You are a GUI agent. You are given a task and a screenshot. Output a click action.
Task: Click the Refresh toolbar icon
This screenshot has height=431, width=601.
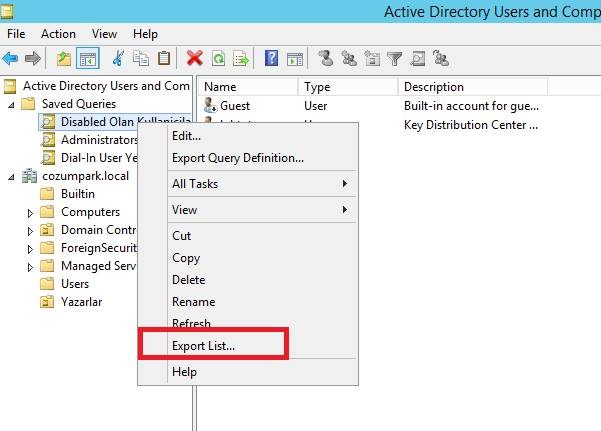pyautogui.click(x=218, y=59)
